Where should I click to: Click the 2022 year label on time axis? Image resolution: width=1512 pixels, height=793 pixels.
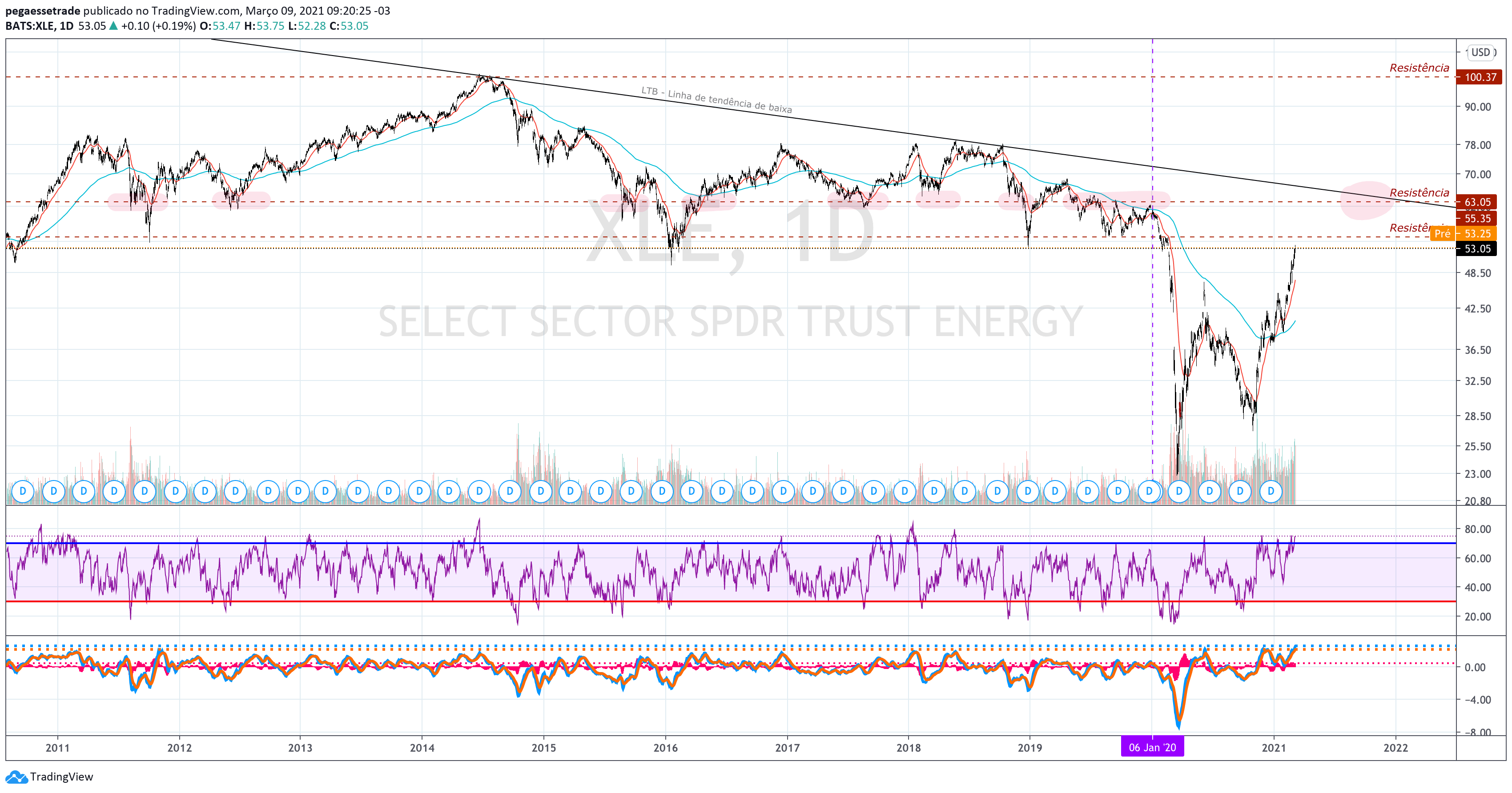point(1396,748)
